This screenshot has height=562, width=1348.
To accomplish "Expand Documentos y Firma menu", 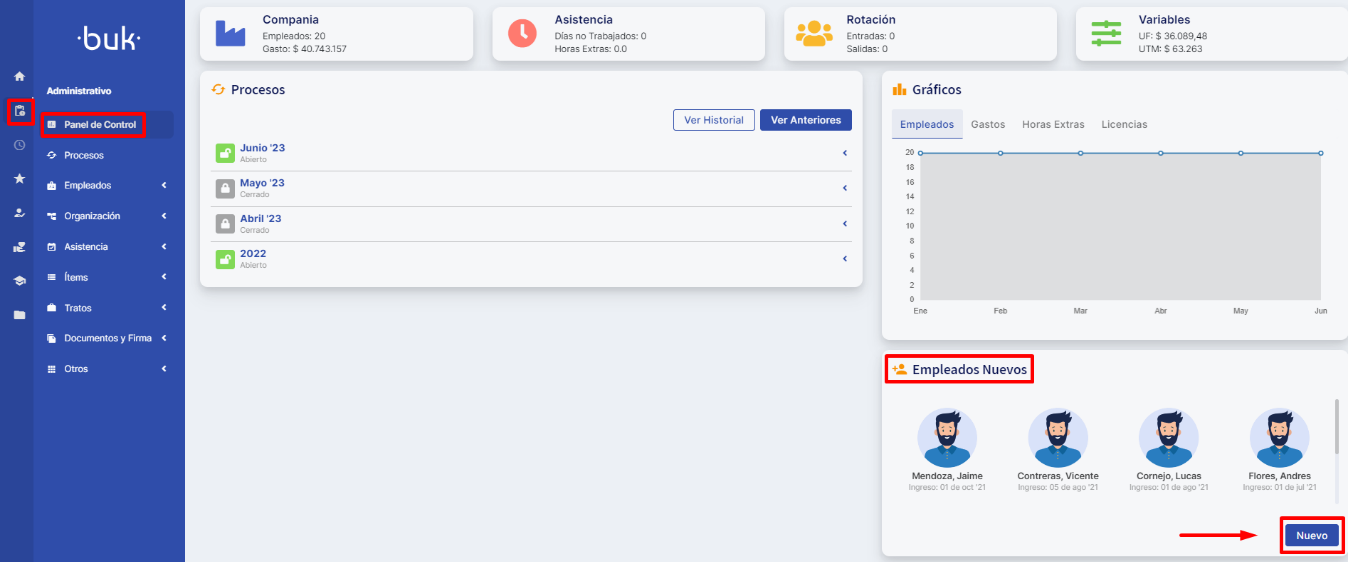I will (108, 338).
